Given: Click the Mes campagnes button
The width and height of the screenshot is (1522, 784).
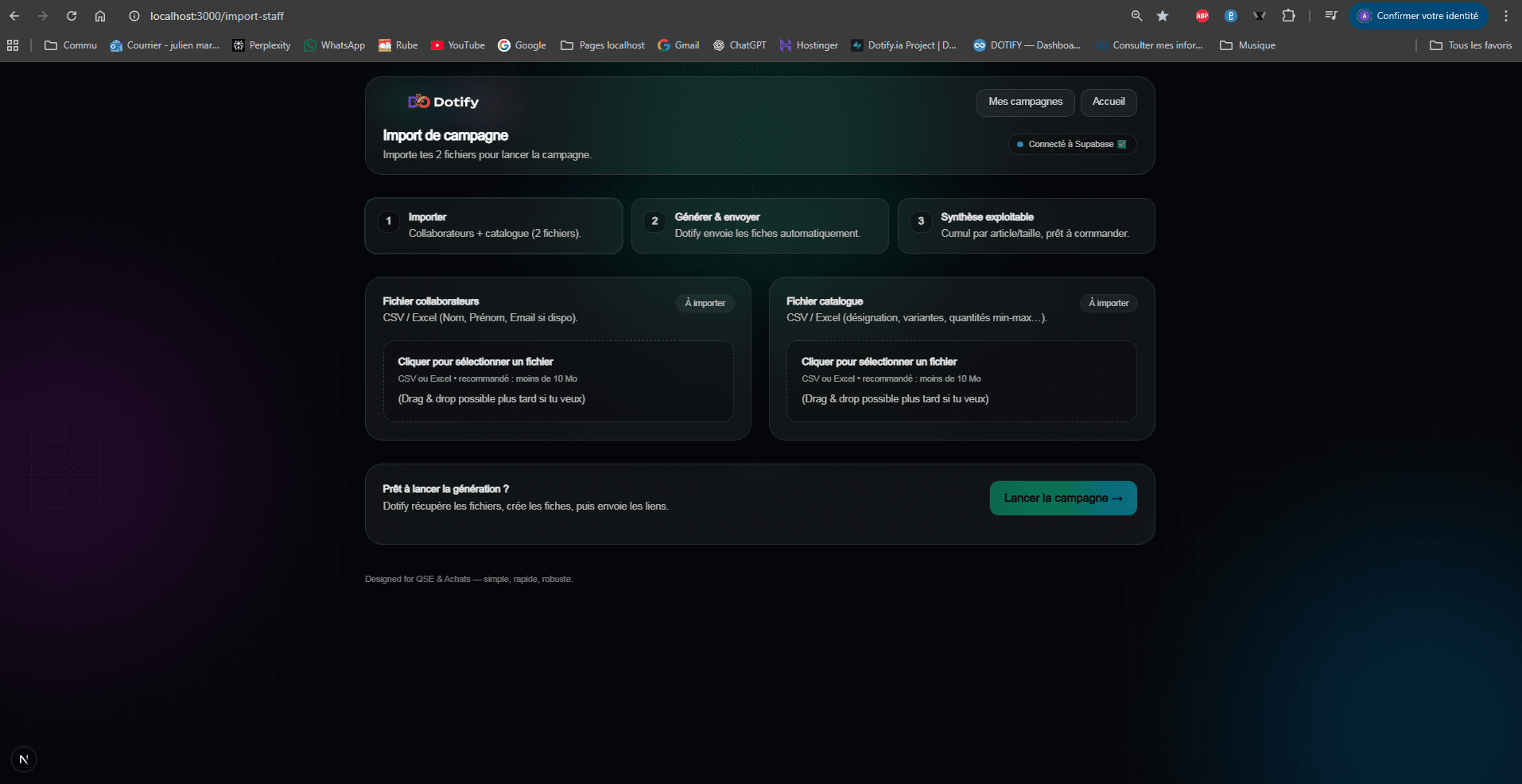Looking at the screenshot, I should click(1025, 103).
